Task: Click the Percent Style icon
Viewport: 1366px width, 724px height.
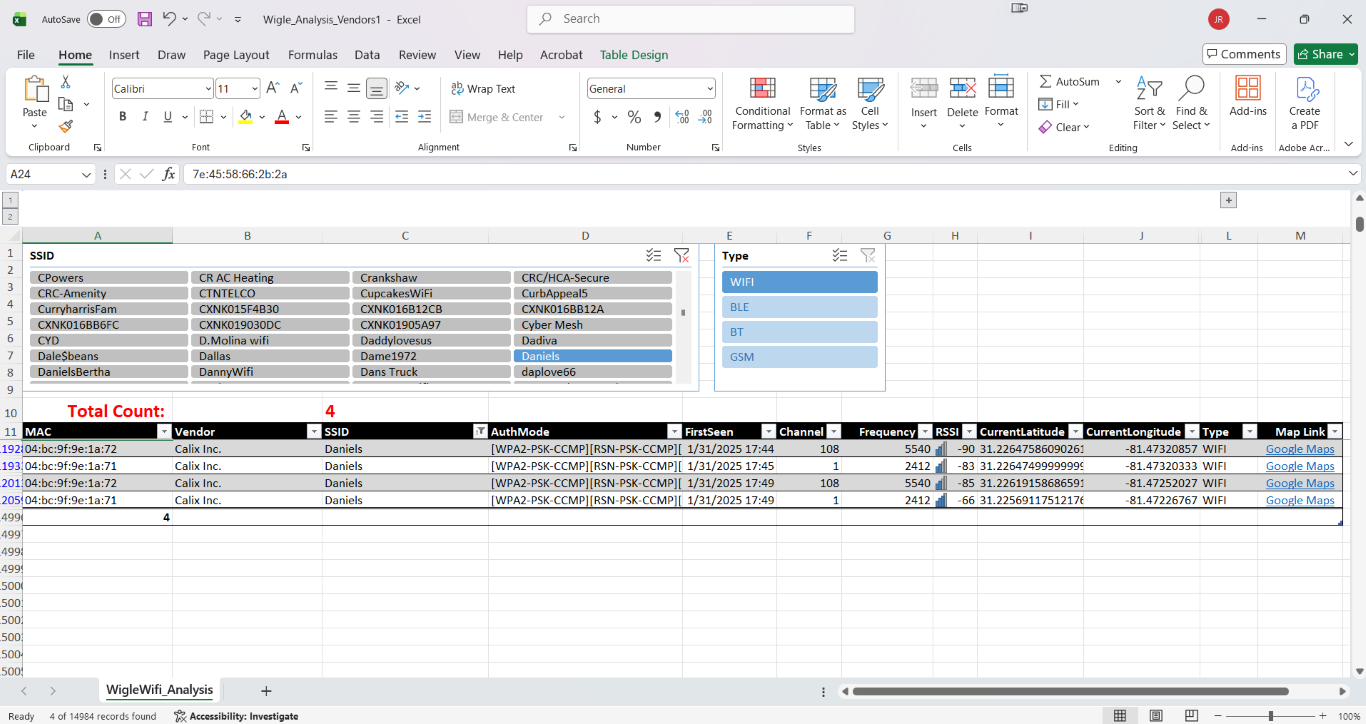Action: [x=634, y=117]
